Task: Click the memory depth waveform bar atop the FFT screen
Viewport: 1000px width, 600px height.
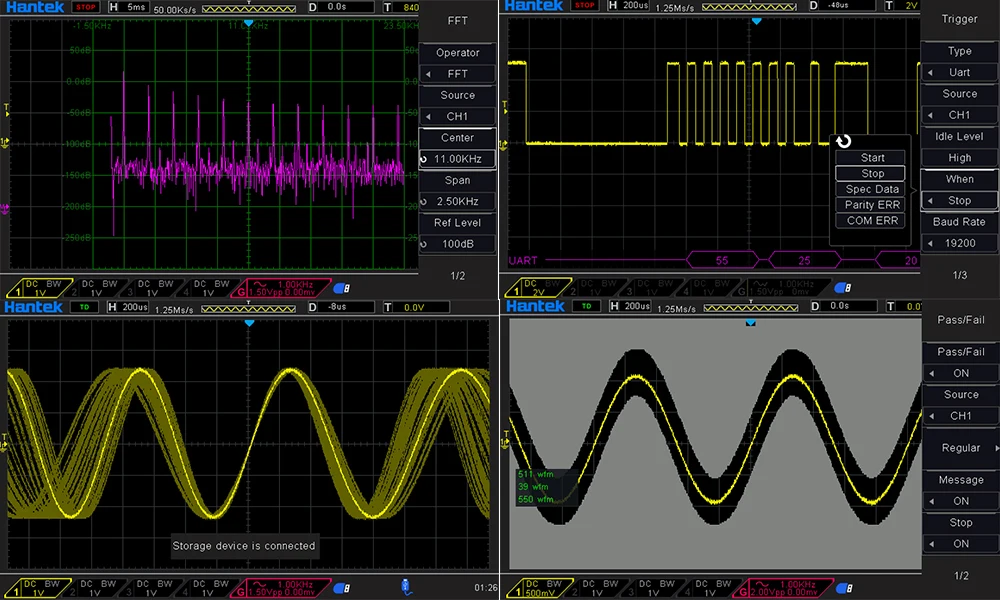Action: (x=249, y=8)
